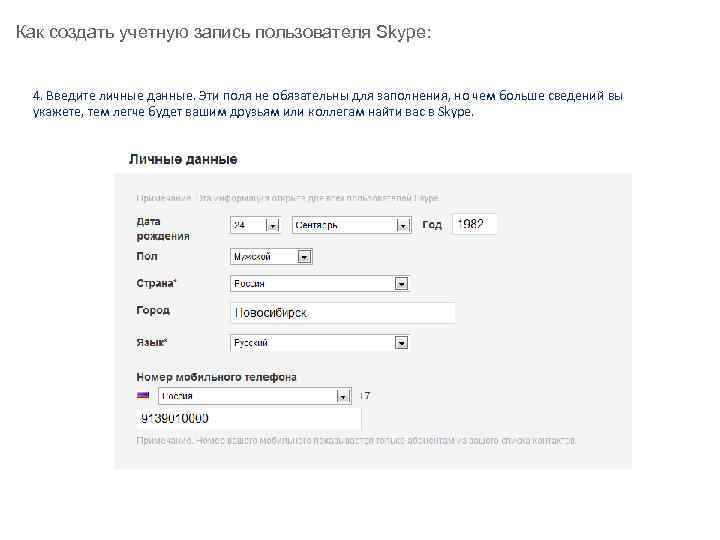Click the slide title about creating Skype account
Screen dimensions: 720x540
224,33
